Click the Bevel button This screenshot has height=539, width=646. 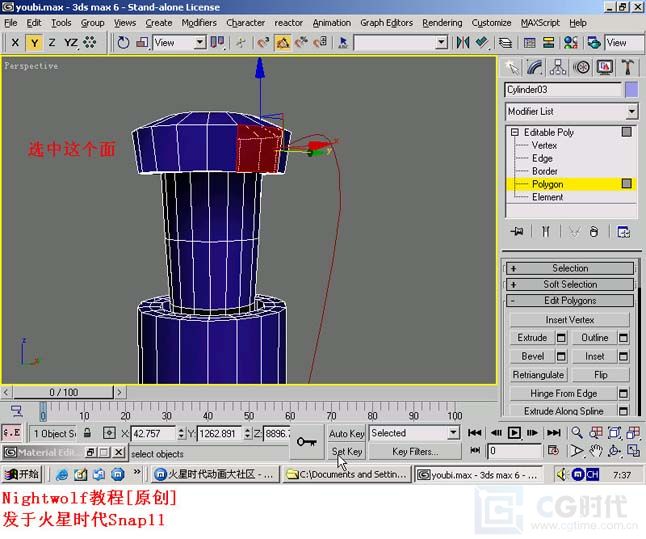coord(532,356)
